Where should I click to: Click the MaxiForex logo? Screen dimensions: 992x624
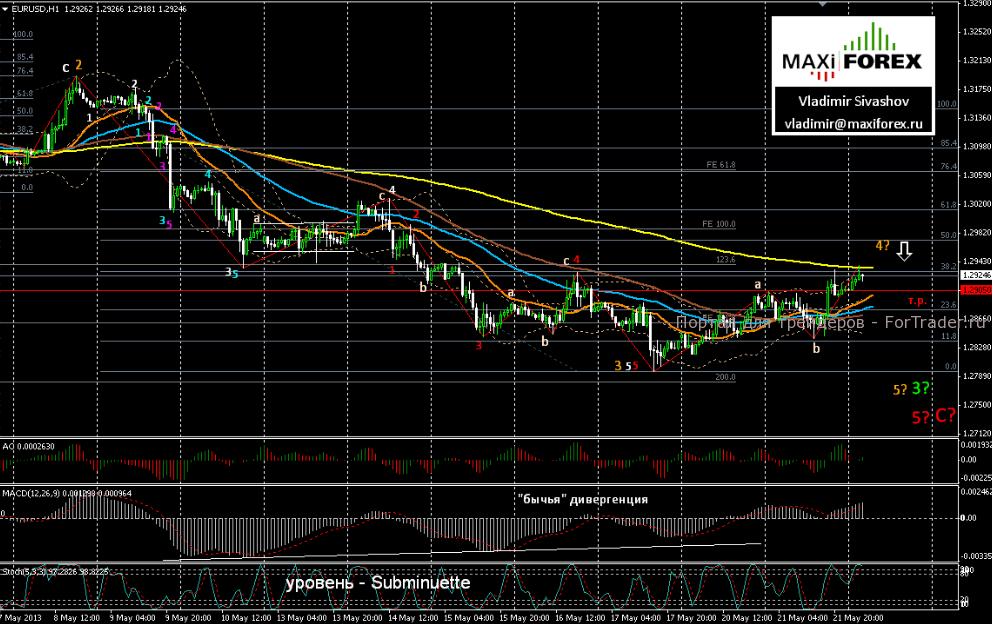850,62
